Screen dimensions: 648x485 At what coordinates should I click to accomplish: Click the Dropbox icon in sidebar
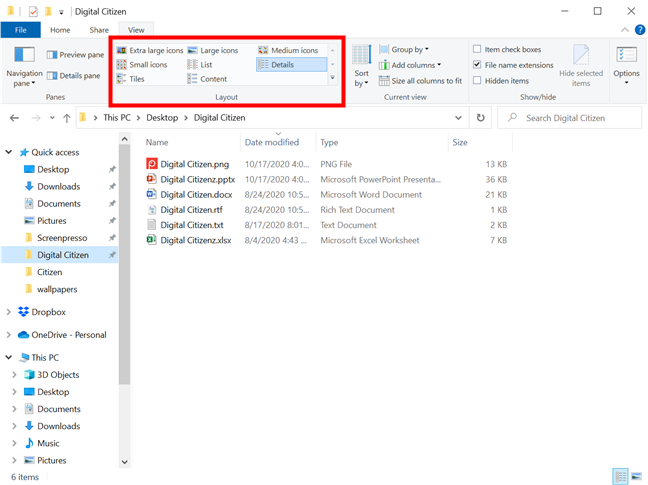click(24, 312)
